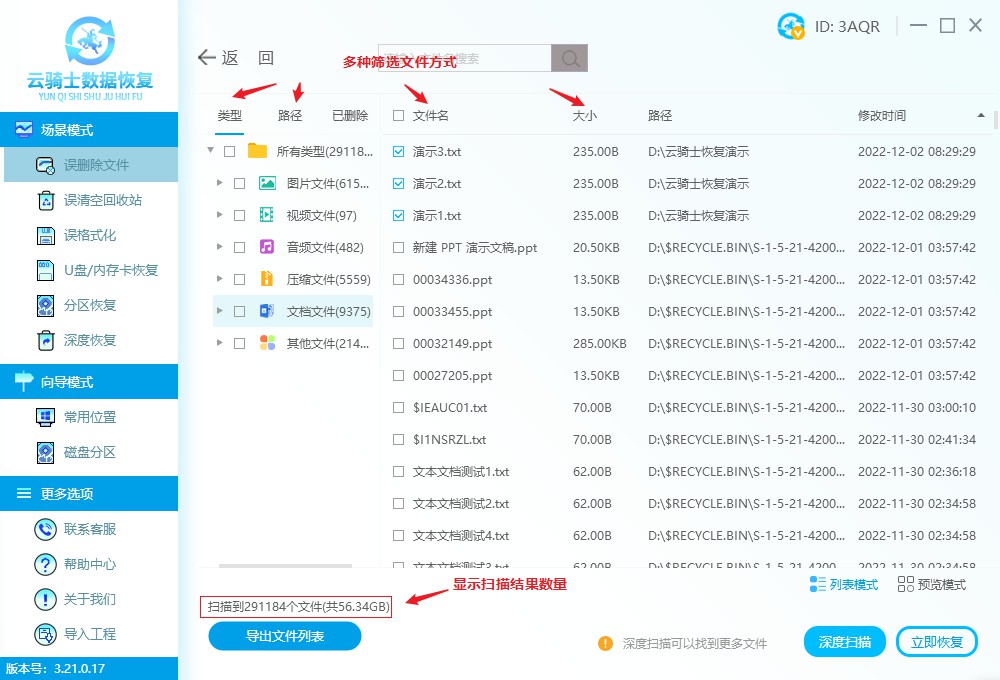Viewport: 1000px width, 680px height.
Task: Click the 导出文件列表 button
Action: click(x=285, y=636)
